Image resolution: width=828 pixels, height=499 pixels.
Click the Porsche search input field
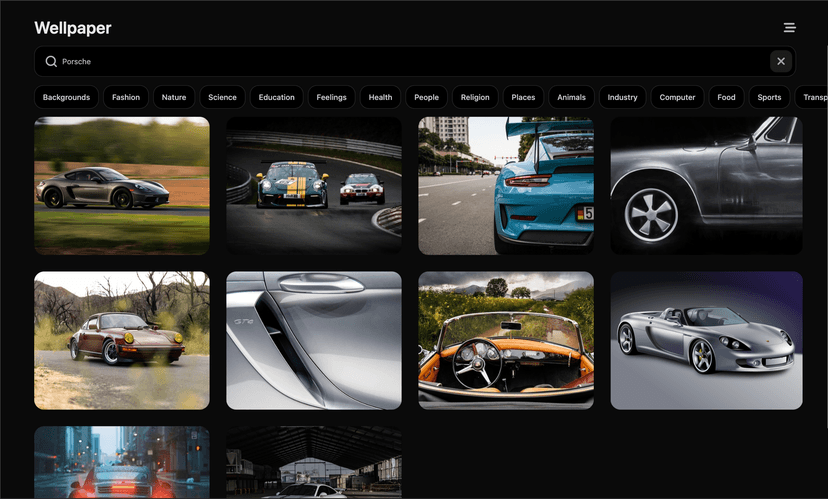pos(415,61)
